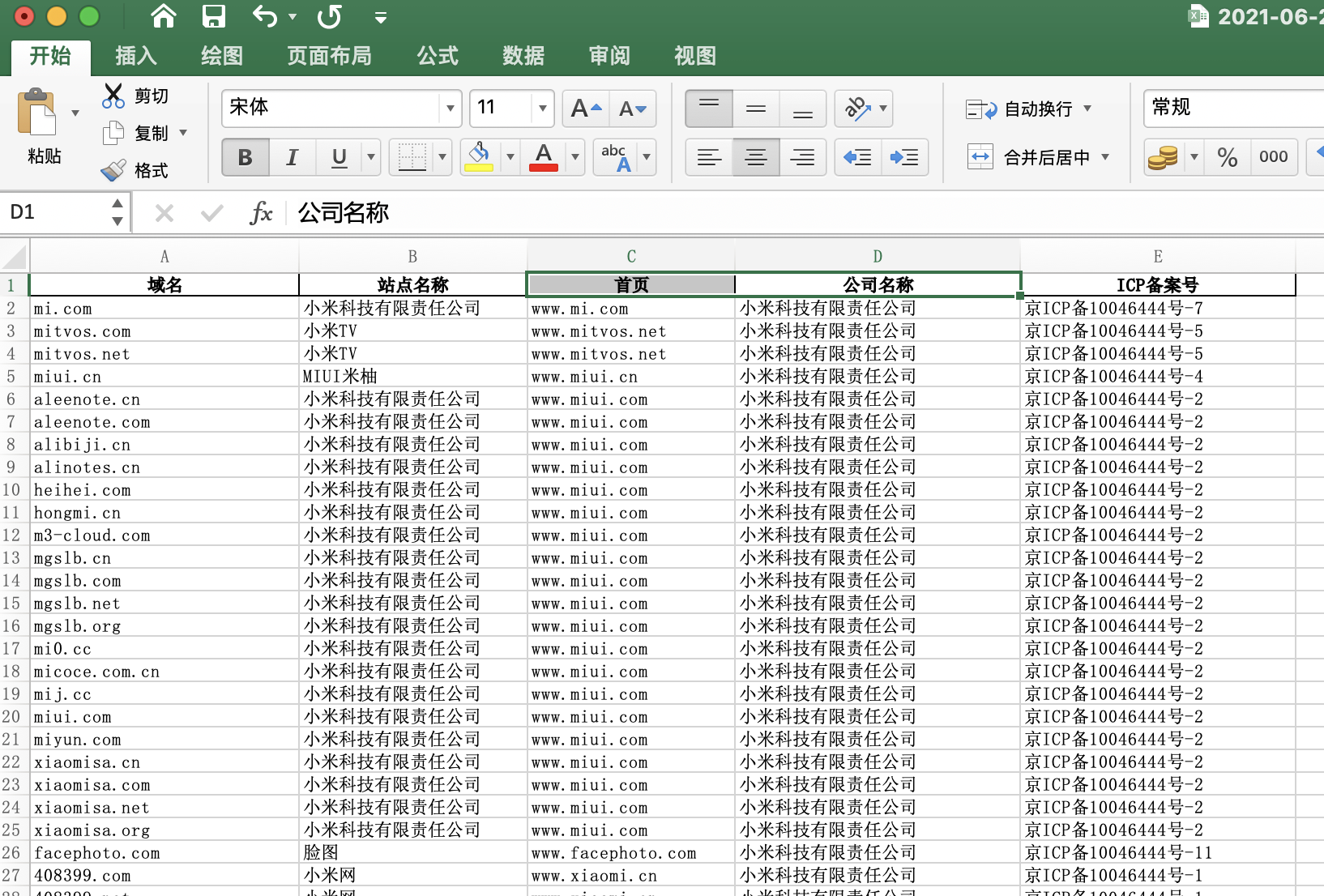Apply percent style button
The width and height of the screenshot is (1324, 896).
[1227, 157]
